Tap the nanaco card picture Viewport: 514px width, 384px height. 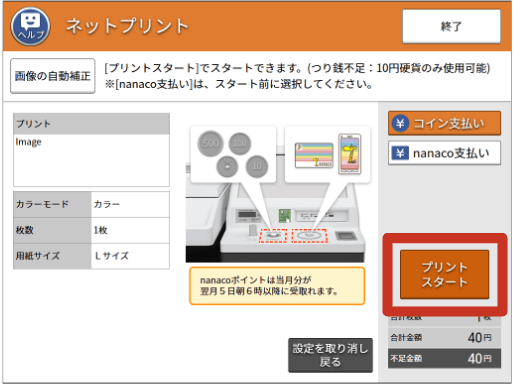314,155
